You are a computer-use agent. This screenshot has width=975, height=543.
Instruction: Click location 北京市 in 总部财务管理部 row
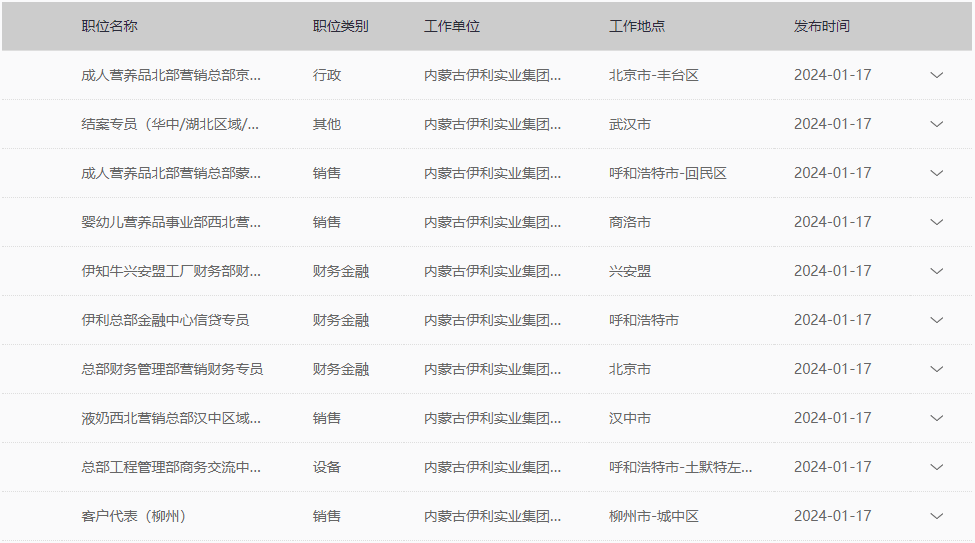(x=630, y=369)
